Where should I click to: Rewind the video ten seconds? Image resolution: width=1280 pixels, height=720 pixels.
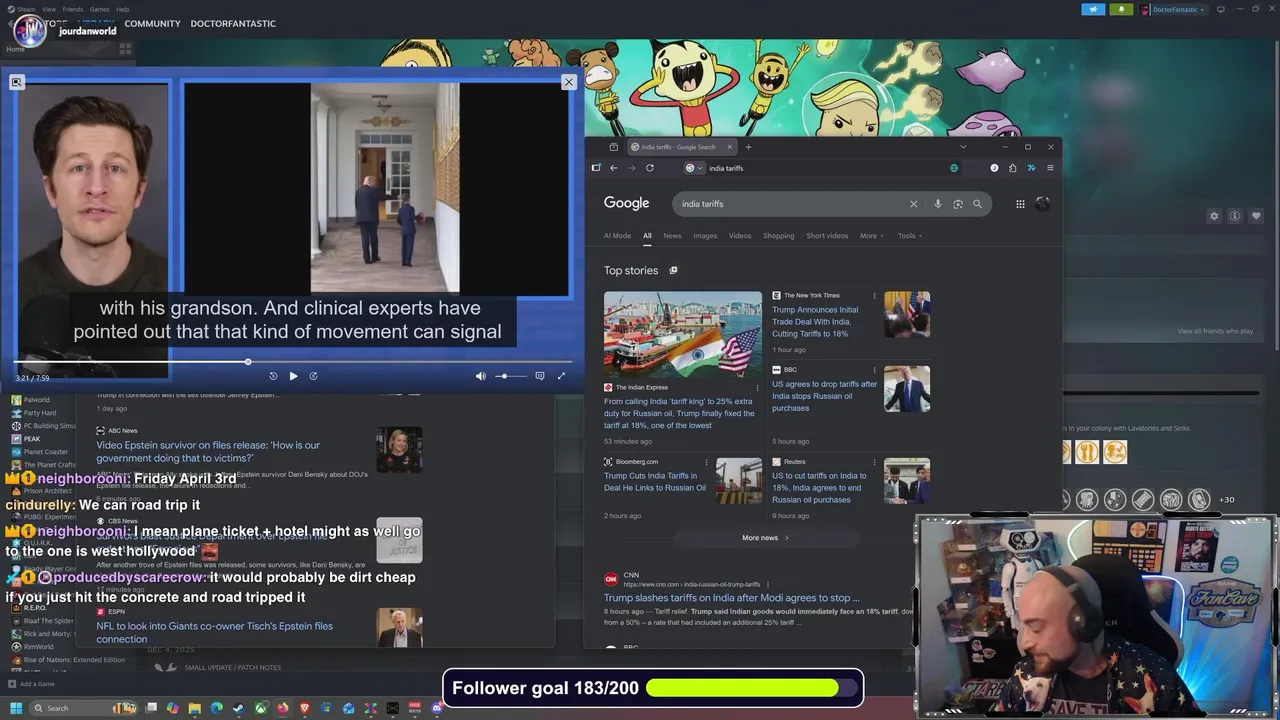point(273,376)
